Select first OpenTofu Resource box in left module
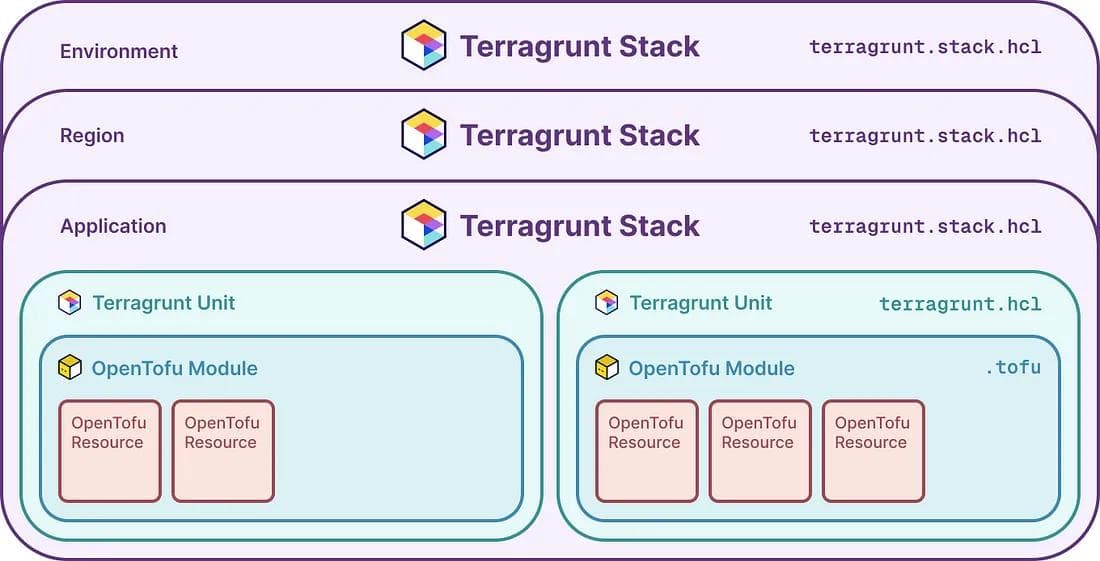1100x561 pixels. pos(109,451)
